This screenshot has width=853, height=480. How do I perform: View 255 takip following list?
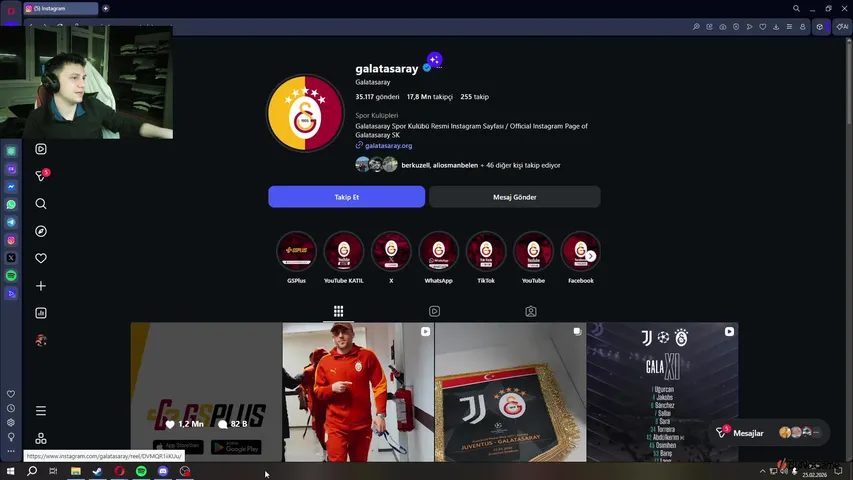click(x=474, y=97)
